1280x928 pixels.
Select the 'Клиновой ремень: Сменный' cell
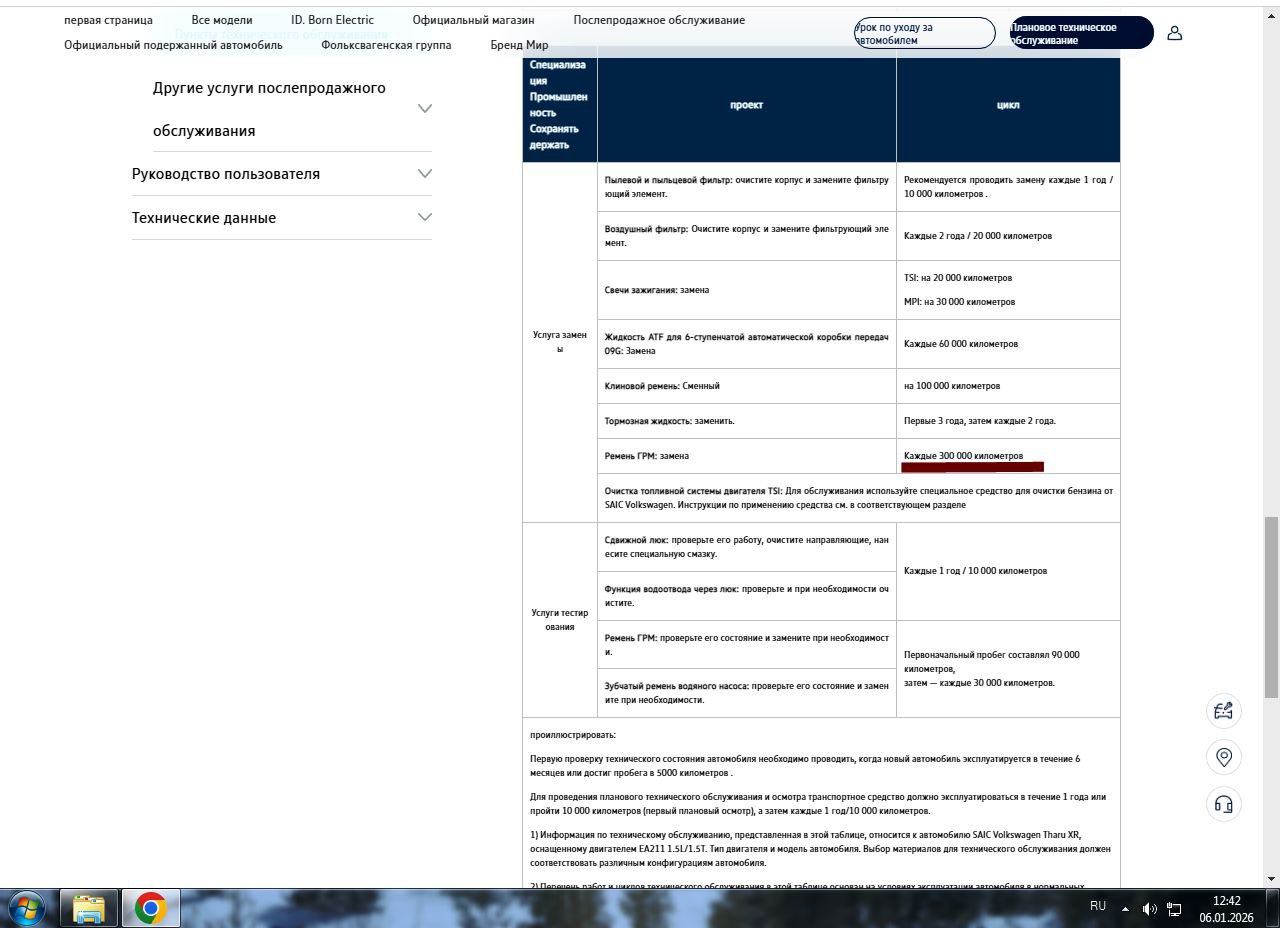tap(747, 386)
